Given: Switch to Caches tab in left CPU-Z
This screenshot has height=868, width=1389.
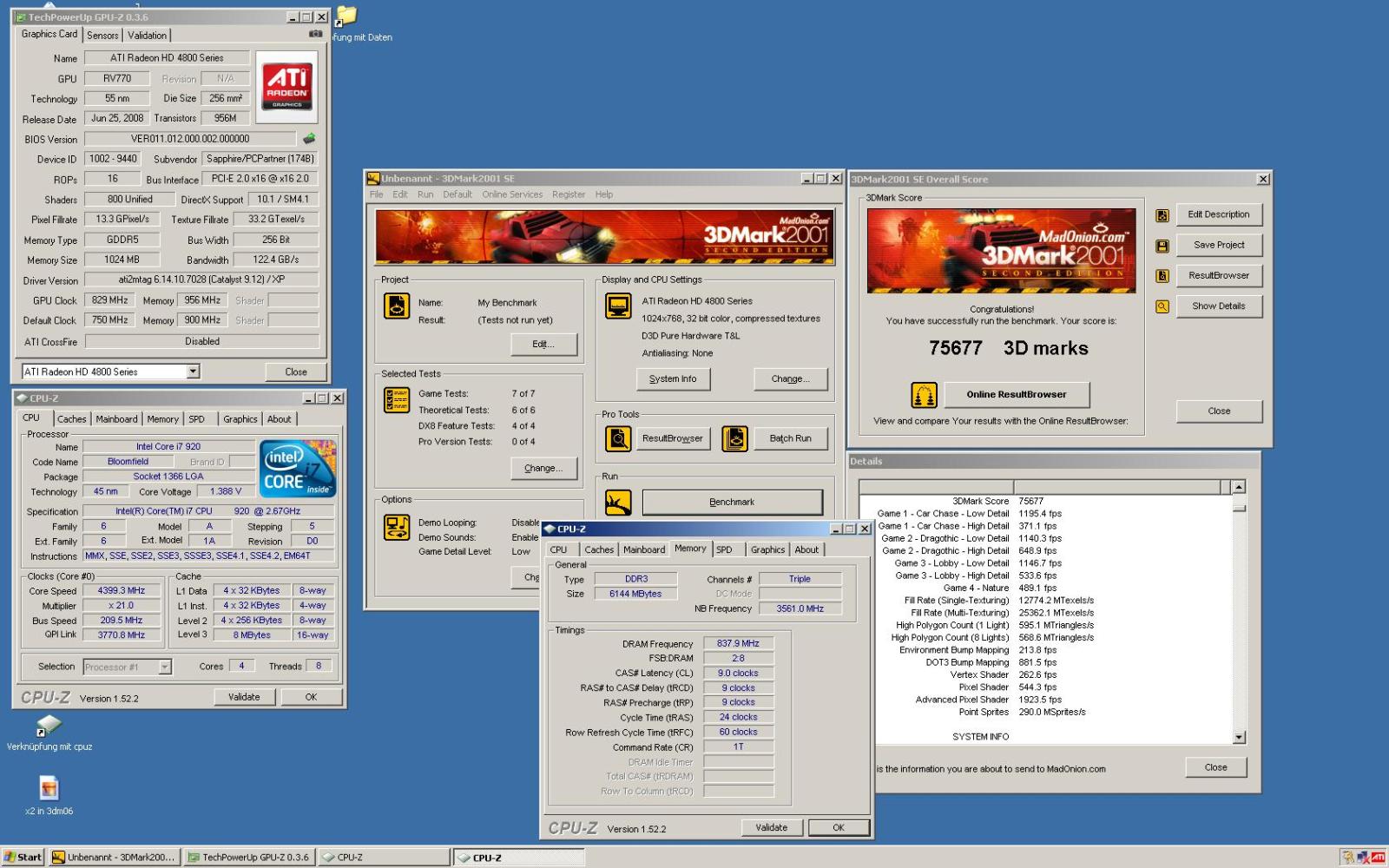Looking at the screenshot, I should point(71,419).
